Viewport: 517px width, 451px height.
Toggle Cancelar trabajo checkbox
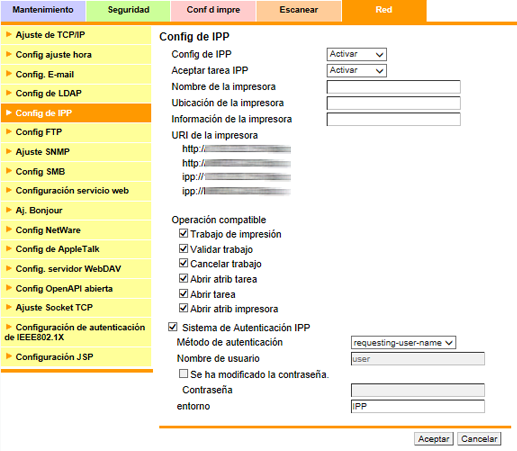pyautogui.click(x=183, y=263)
